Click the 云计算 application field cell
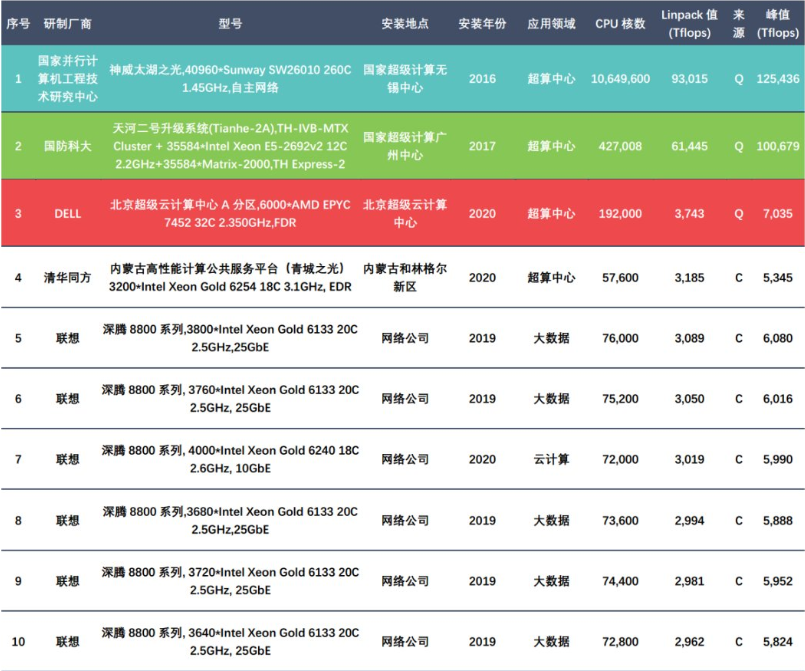Image resolution: width=805 pixels, height=671 pixels. tap(551, 459)
